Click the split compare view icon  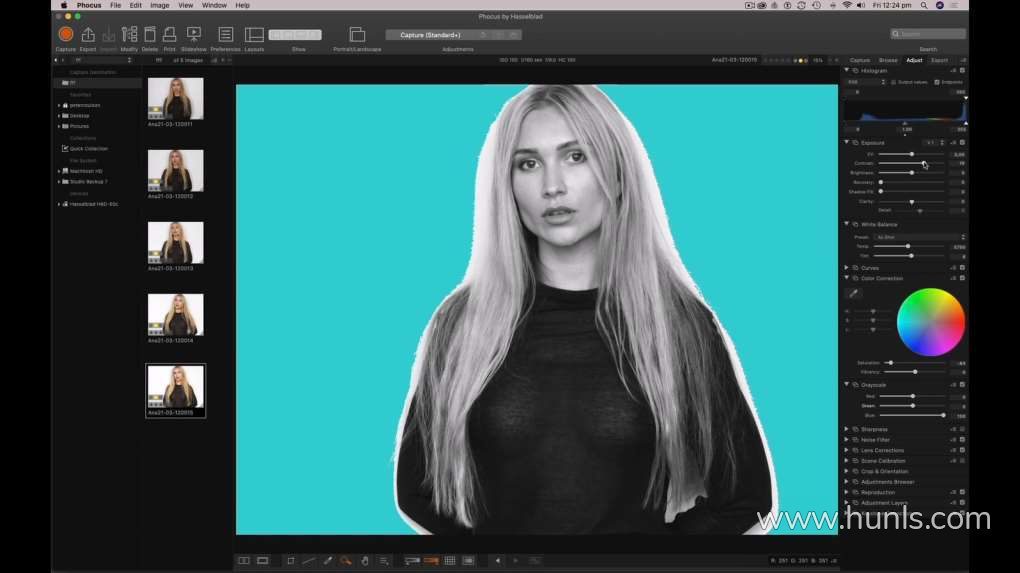pyautogui.click(x=244, y=561)
